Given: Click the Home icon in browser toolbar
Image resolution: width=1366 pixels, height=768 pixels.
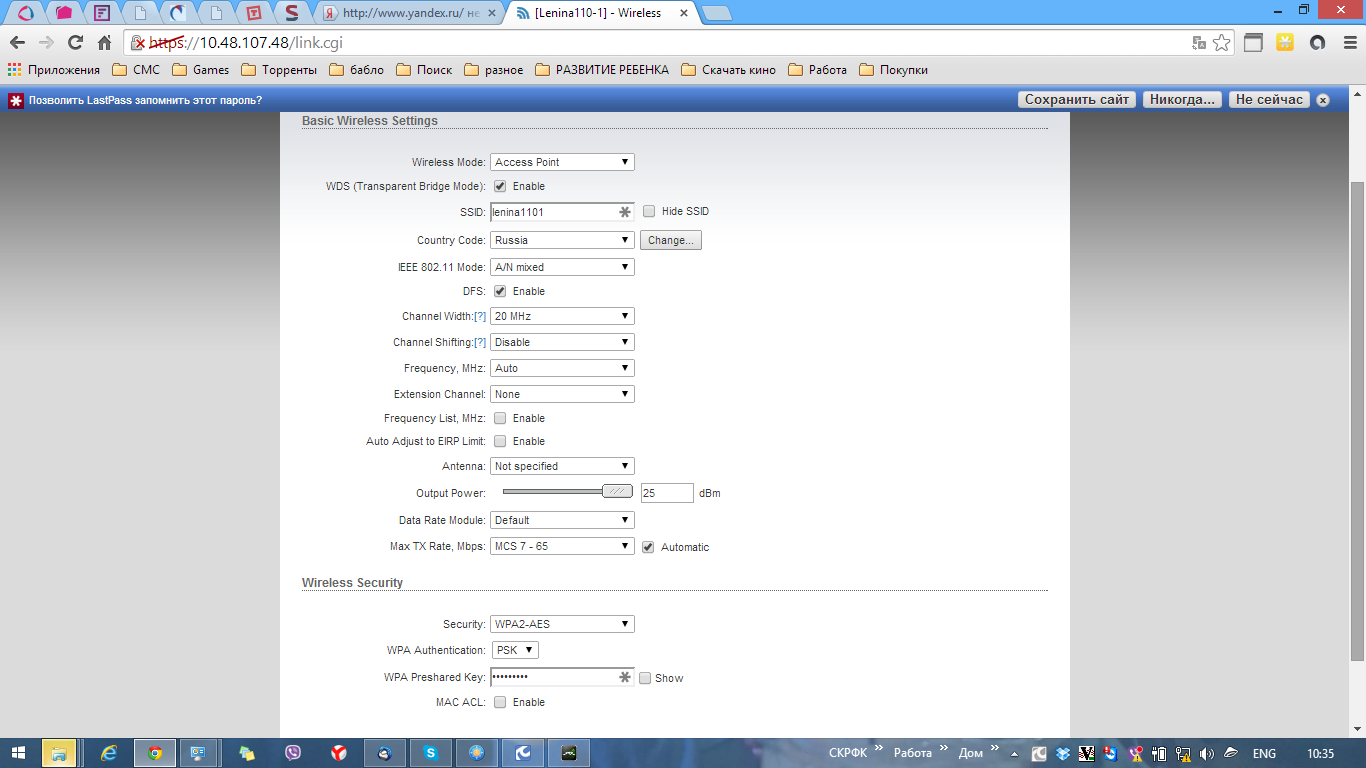Looking at the screenshot, I should [x=104, y=43].
